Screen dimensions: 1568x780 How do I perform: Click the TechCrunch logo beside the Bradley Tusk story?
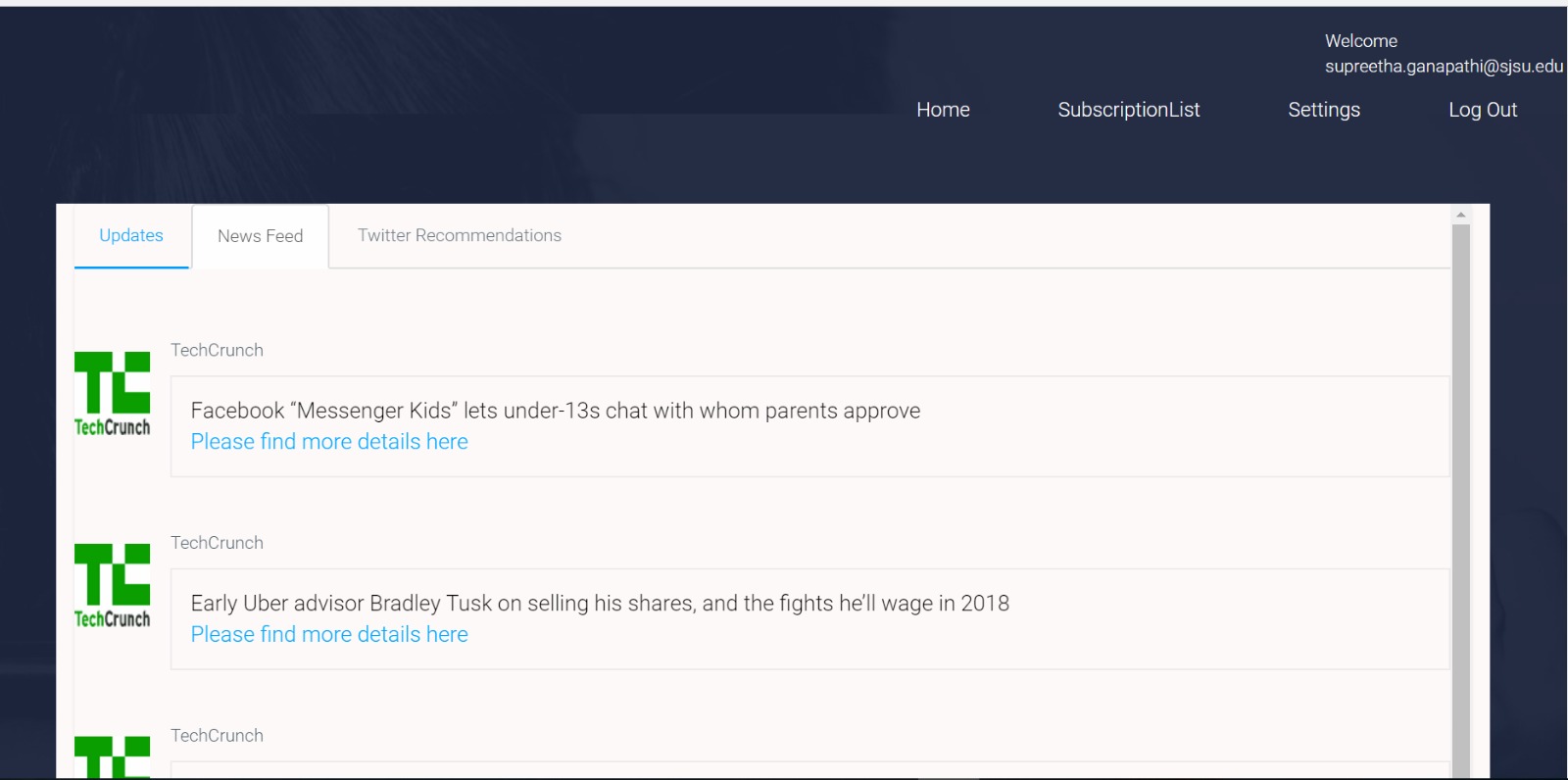click(113, 586)
